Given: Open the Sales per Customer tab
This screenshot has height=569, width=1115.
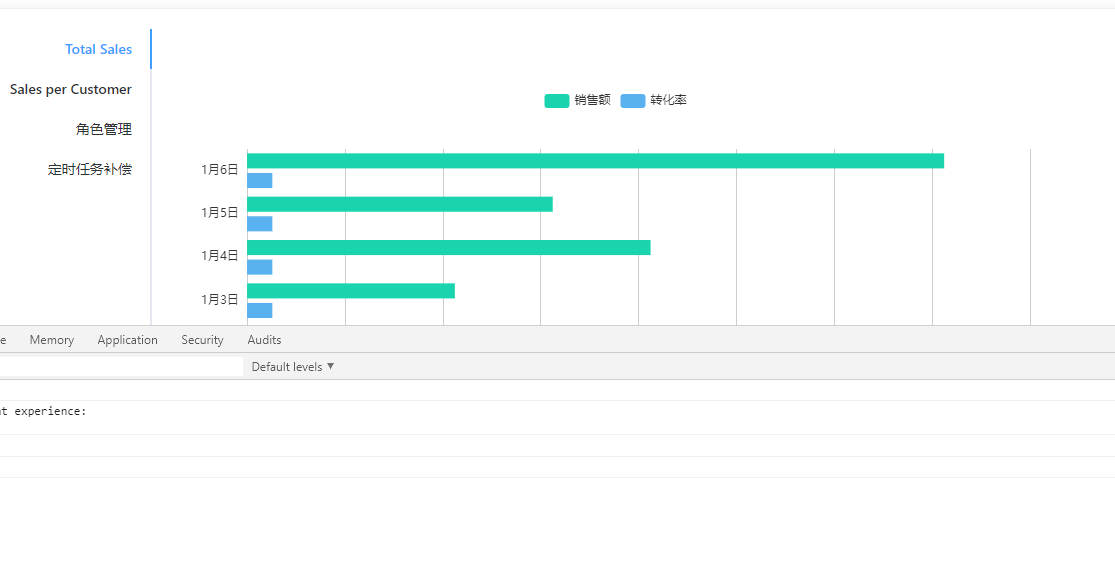Looking at the screenshot, I should 70,90.
